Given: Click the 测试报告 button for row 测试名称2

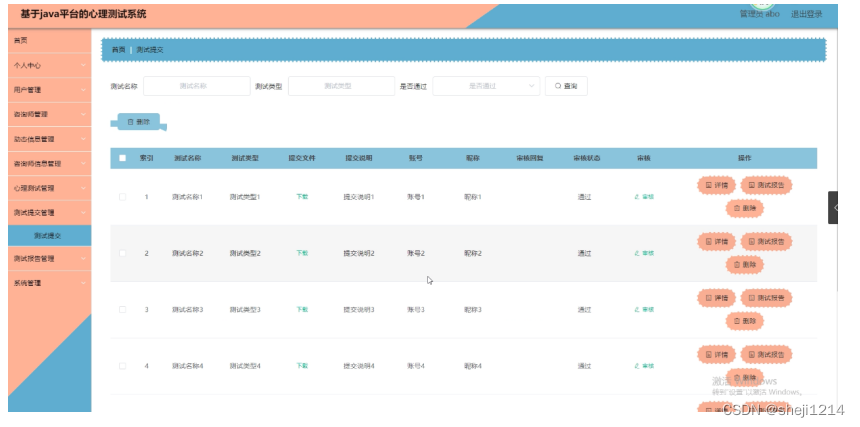Looking at the screenshot, I should tap(766, 242).
